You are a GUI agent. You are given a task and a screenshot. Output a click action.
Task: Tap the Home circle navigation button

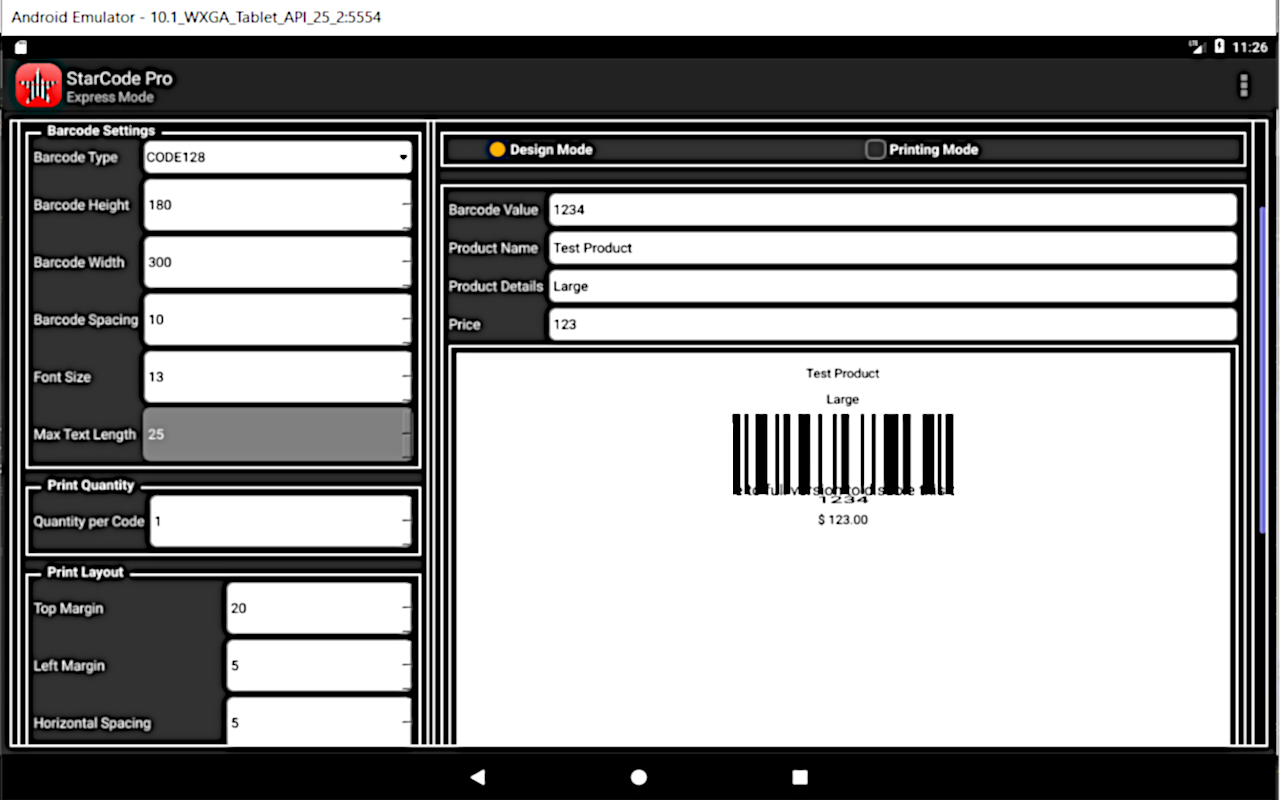[639, 777]
